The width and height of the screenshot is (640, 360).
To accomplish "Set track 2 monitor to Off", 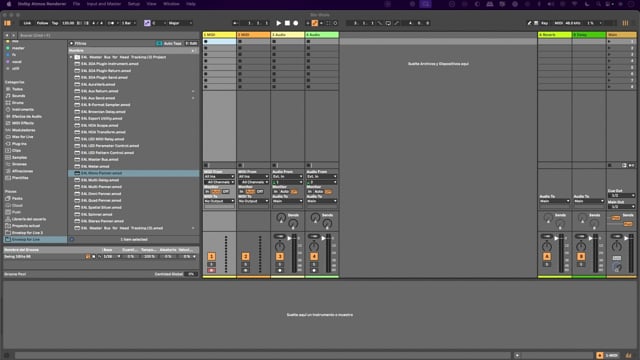I will (x=260, y=191).
